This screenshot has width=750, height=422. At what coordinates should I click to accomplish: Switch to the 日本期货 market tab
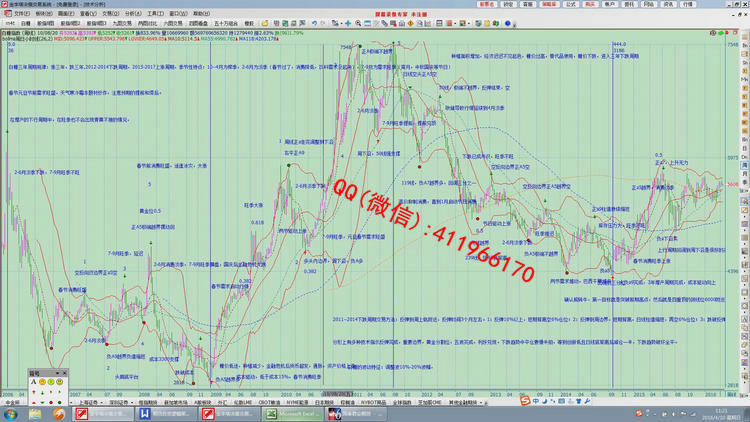point(324,402)
